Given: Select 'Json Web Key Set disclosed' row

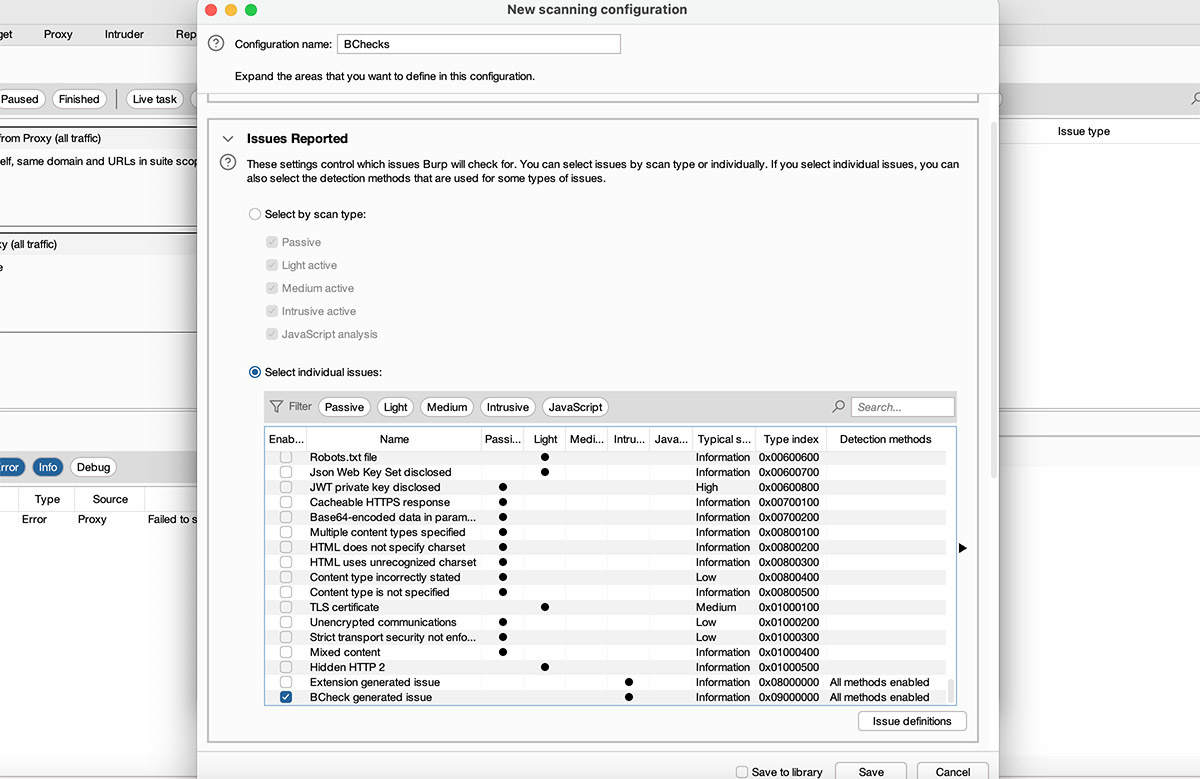Looking at the screenshot, I should coord(605,472).
